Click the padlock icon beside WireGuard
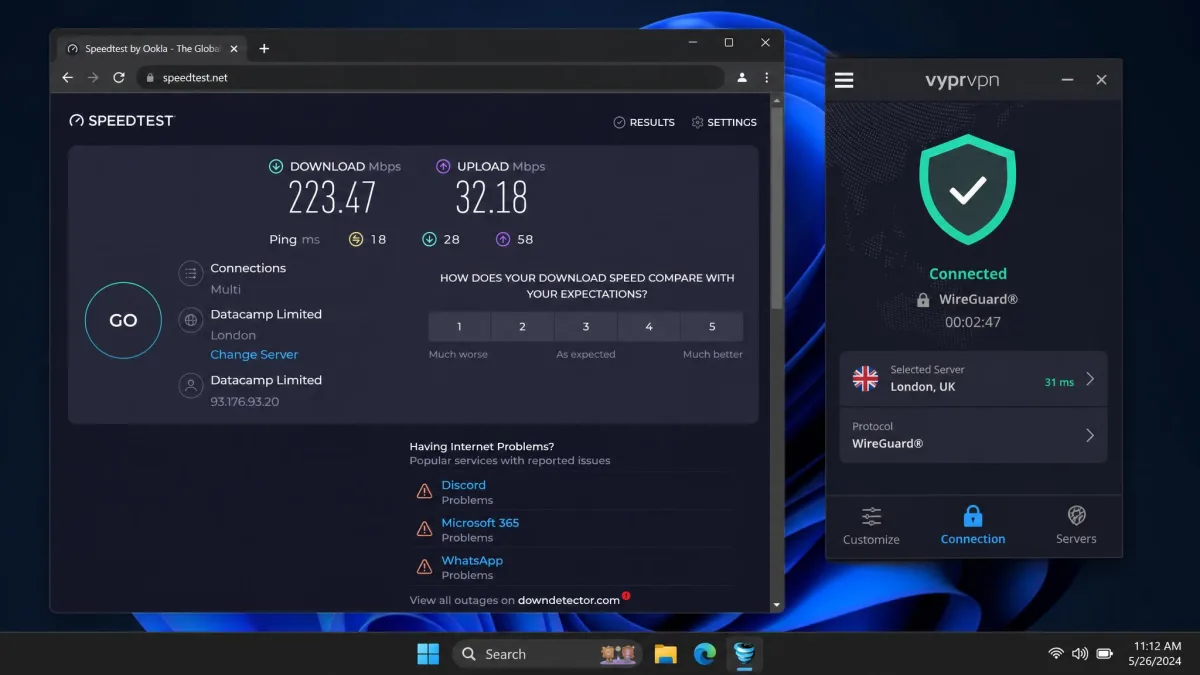1200x675 pixels. pos(923,300)
